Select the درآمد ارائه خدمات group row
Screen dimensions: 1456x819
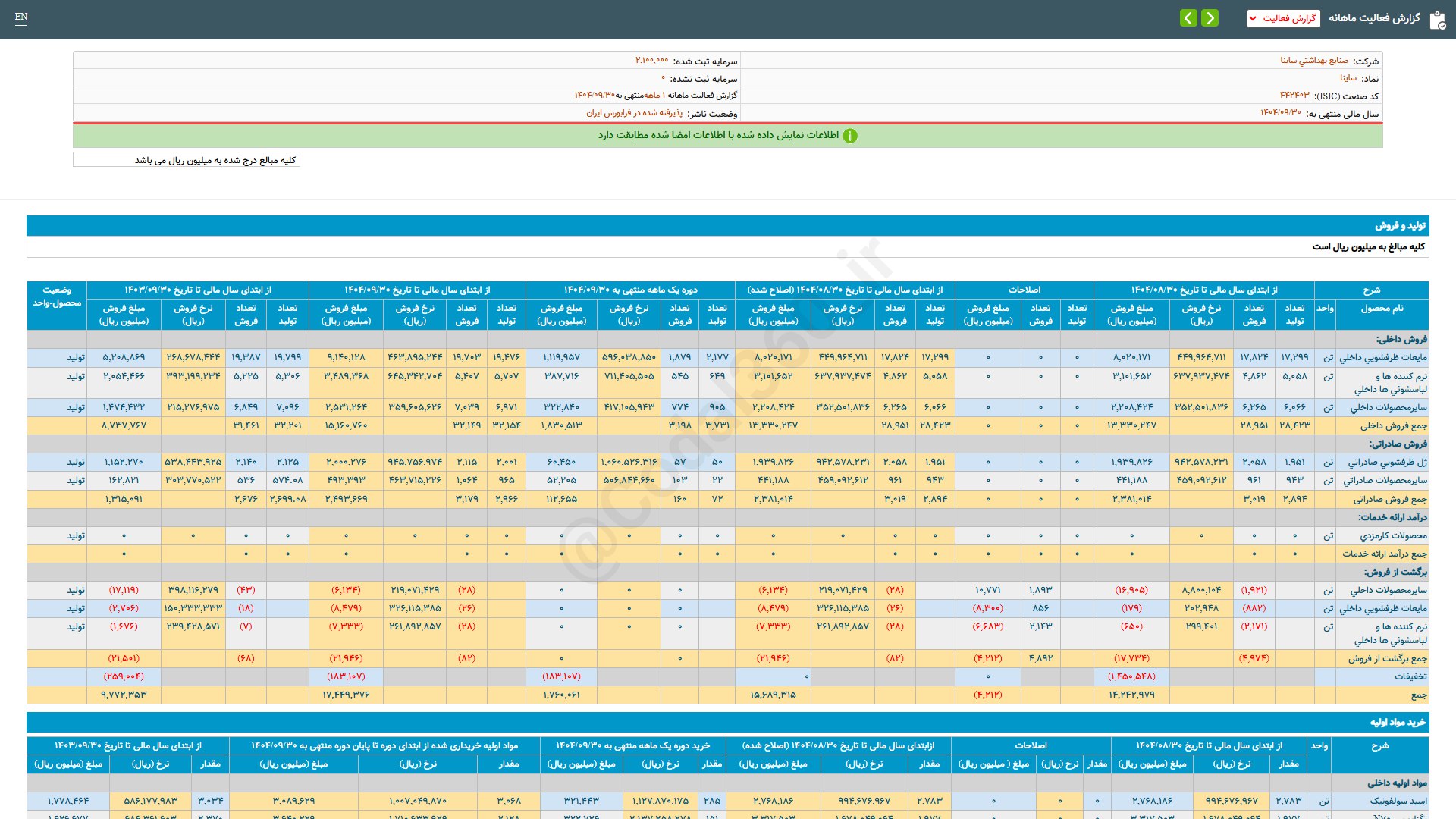1392,517
